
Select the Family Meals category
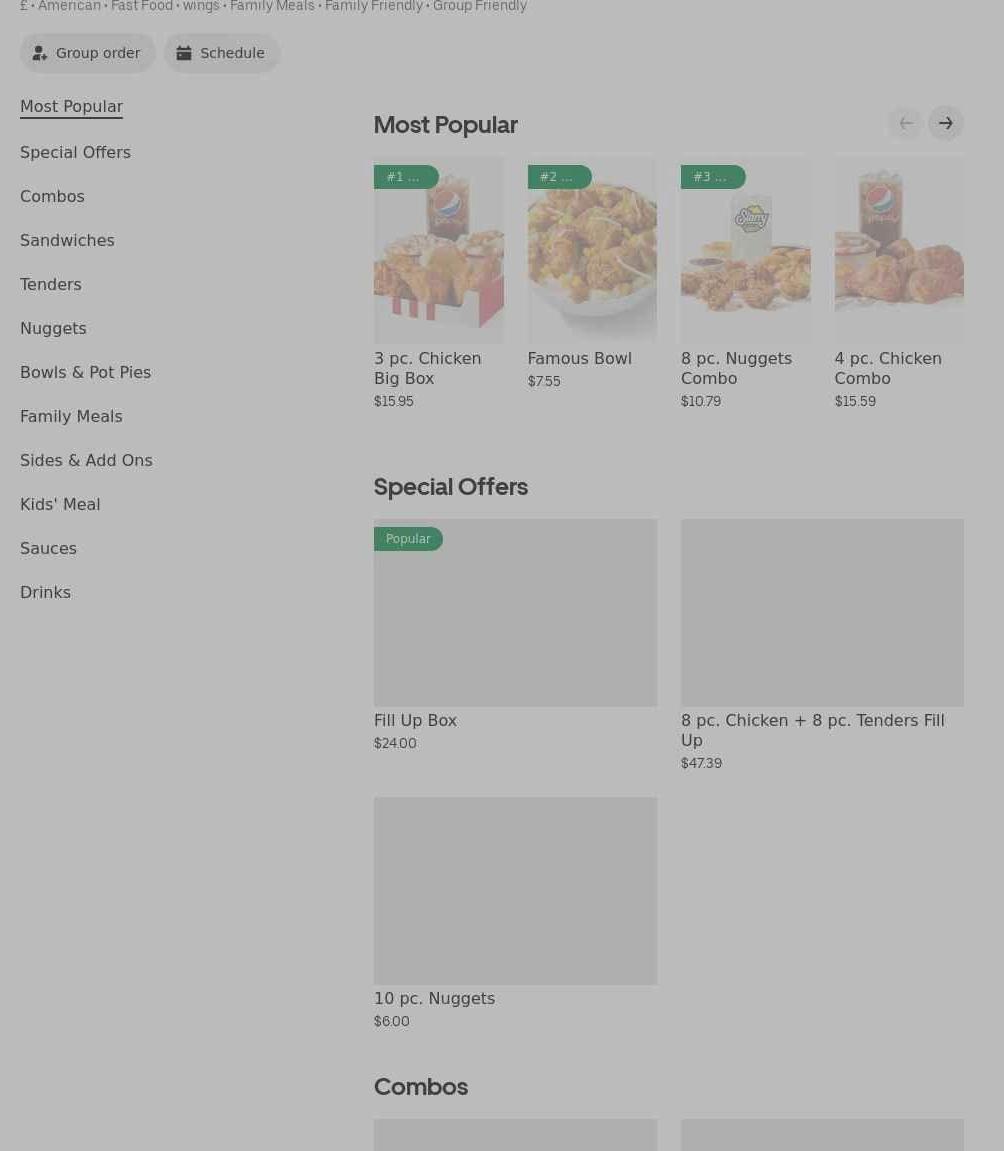[x=71, y=416]
